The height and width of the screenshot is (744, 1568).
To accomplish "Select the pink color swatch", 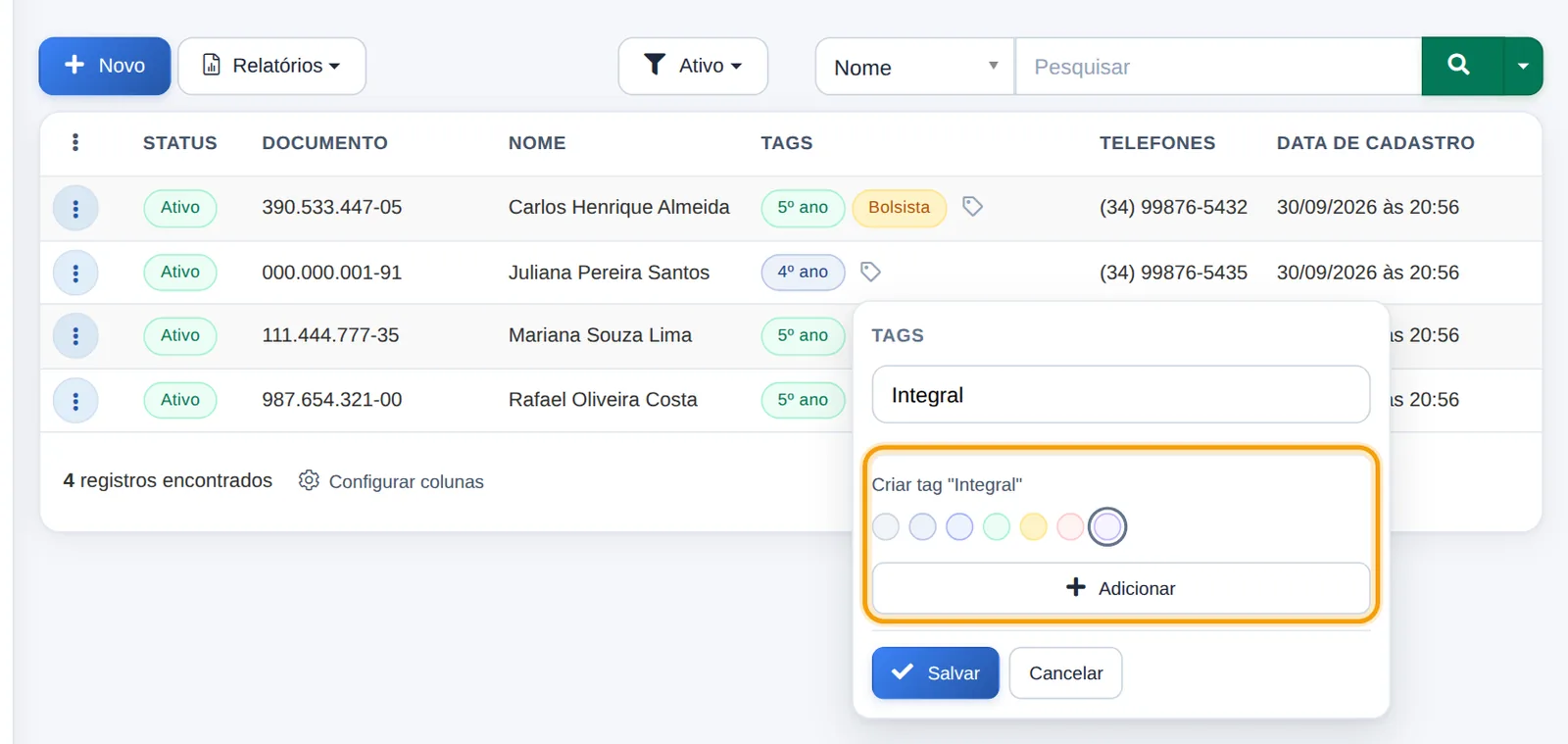I will coord(1070,527).
